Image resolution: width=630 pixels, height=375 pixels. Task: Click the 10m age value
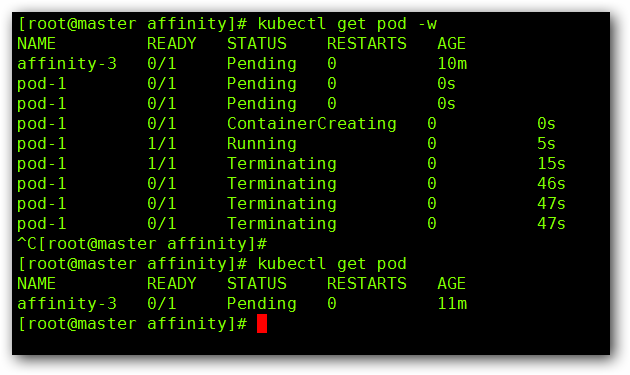tap(452, 64)
